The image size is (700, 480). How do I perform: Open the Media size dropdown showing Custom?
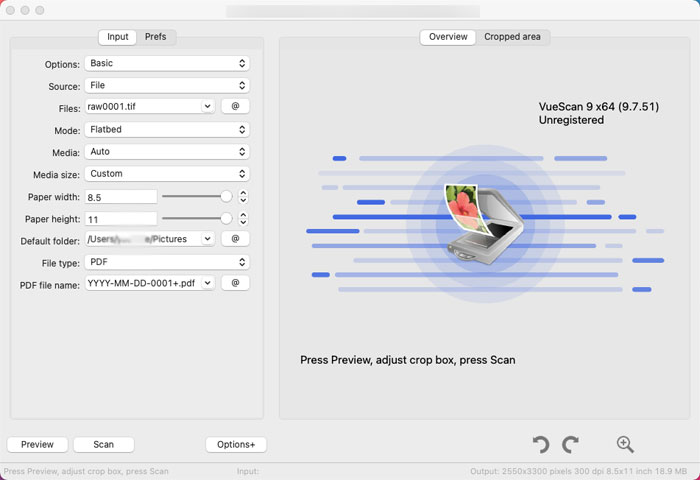[167, 174]
